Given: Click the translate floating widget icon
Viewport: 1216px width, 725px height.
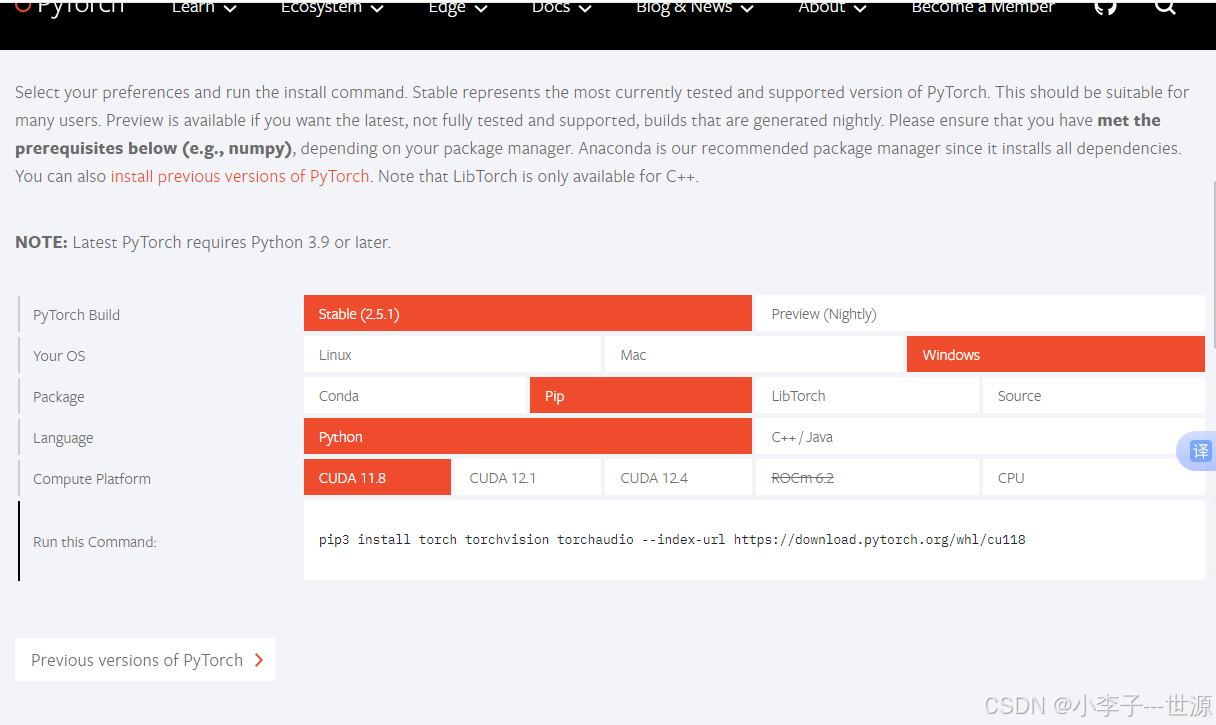Looking at the screenshot, I should tap(1199, 451).
